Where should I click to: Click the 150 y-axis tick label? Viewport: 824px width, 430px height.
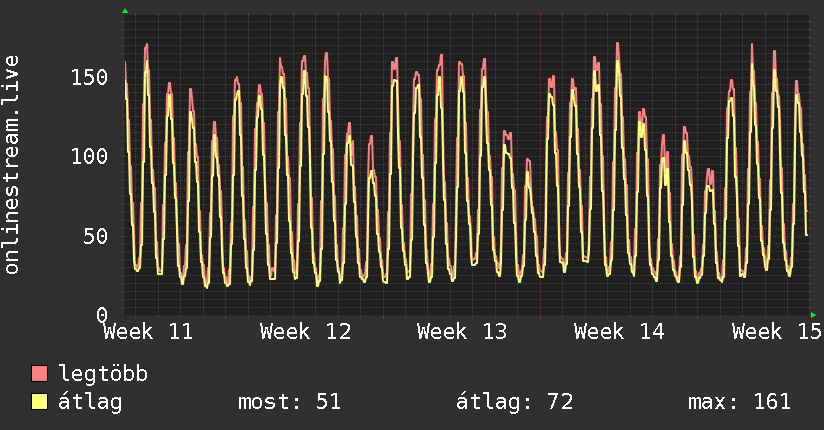[89, 78]
